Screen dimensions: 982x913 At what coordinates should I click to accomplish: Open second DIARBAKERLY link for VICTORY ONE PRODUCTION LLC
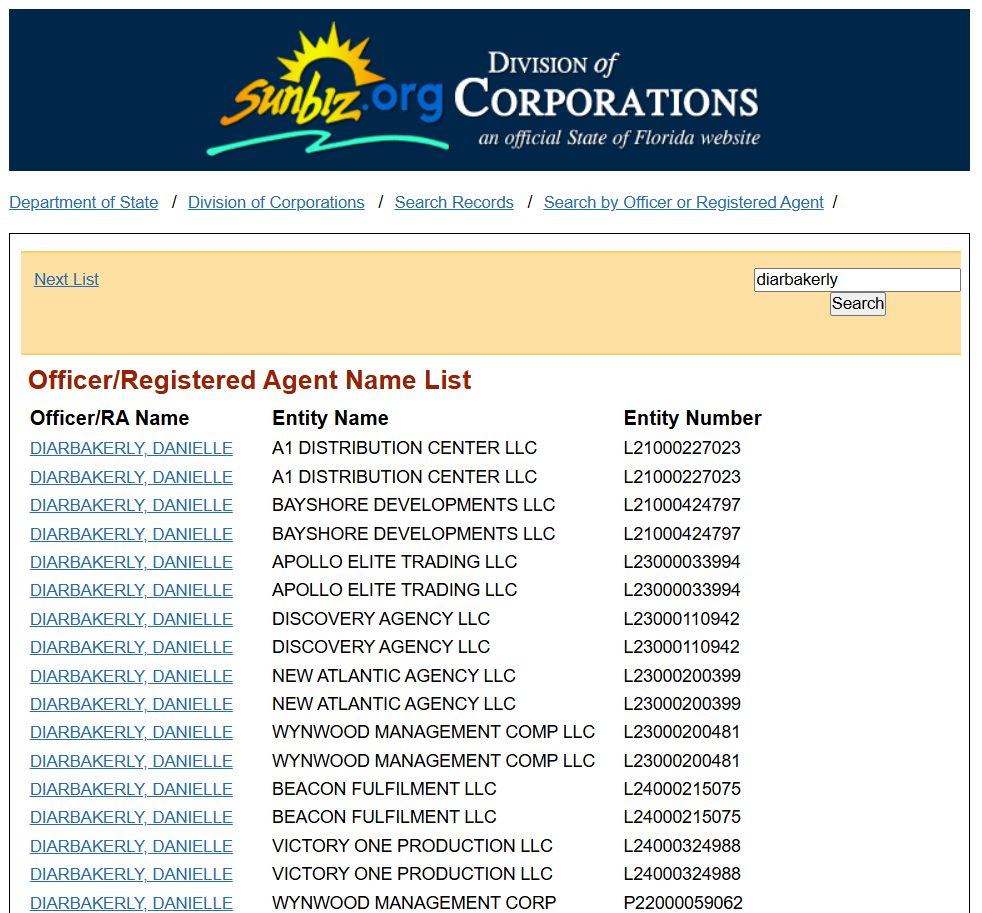[132, 875]
